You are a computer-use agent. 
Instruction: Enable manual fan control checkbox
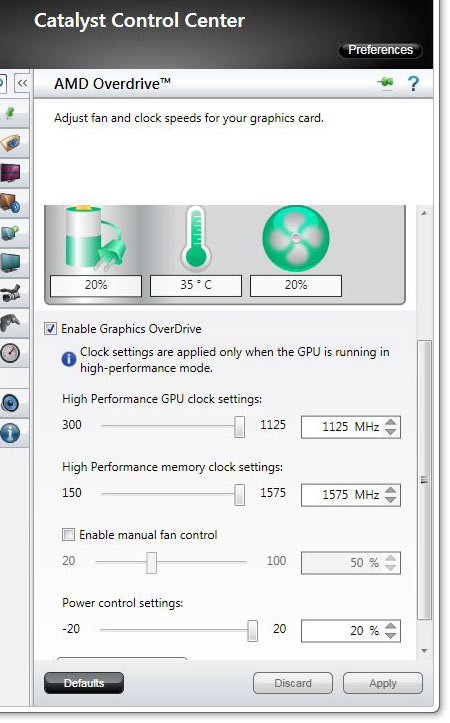tap(68, 535)
